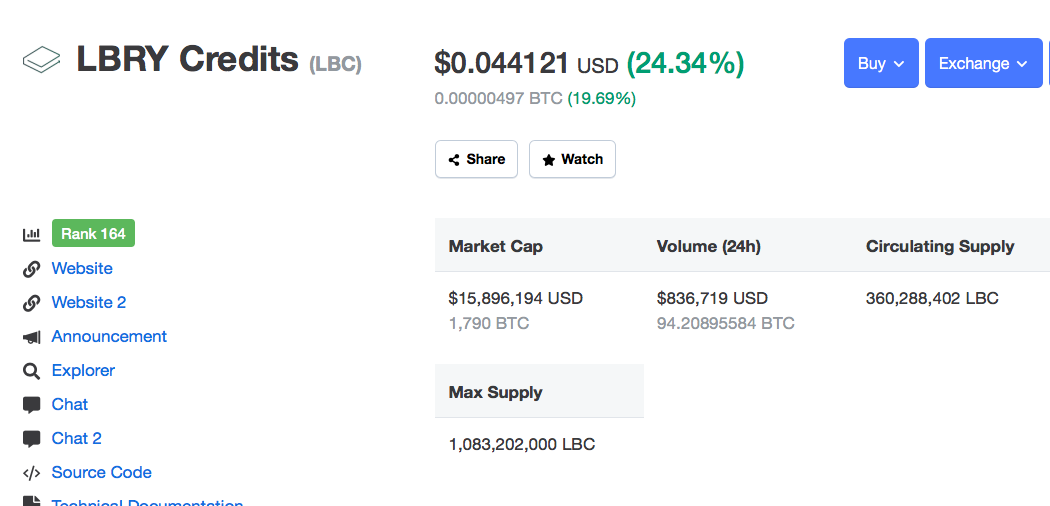Image resolution: width=1050 pixels, height=506 pixels.
Task: Open the Explorer link
Action: point(83,370)
